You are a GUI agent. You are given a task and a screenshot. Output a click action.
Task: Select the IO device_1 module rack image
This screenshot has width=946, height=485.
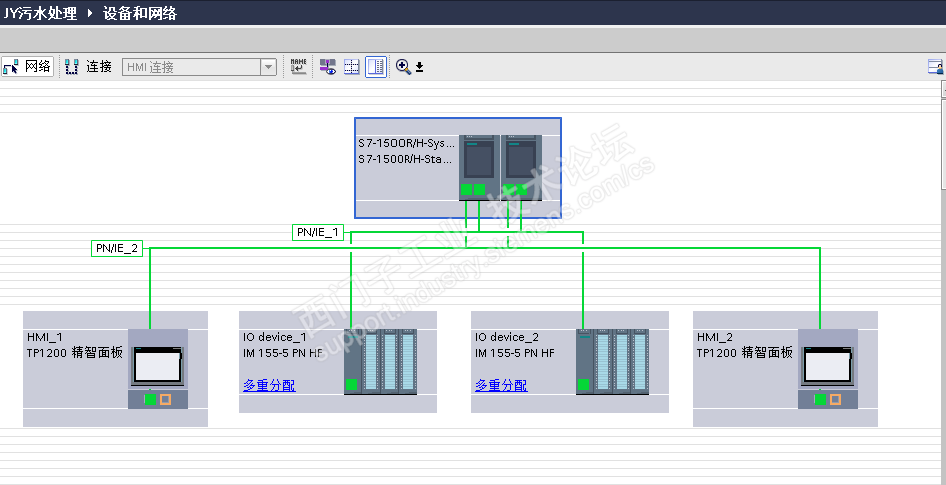pyautogui.click(x=381, y=362)
